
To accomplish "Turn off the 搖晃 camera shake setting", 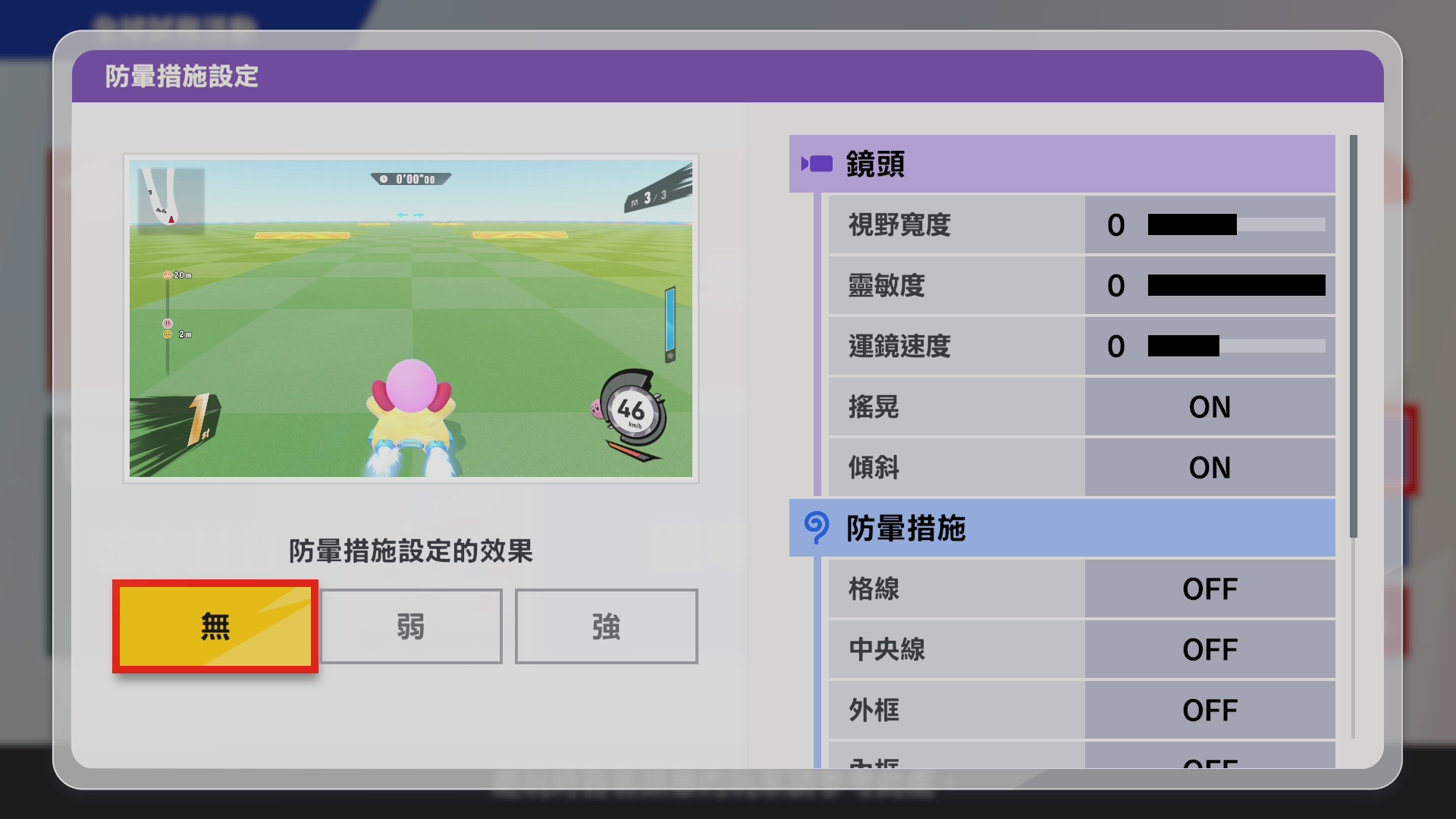I will (1210, 407).
